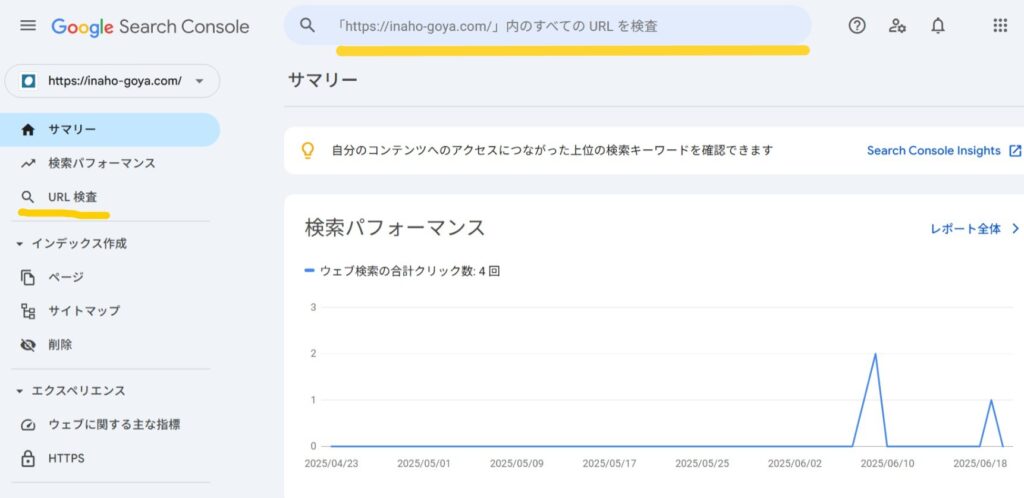Open the notifications bell
Viewport: 1024px width, 498px height.
click(x=938, y=25)
